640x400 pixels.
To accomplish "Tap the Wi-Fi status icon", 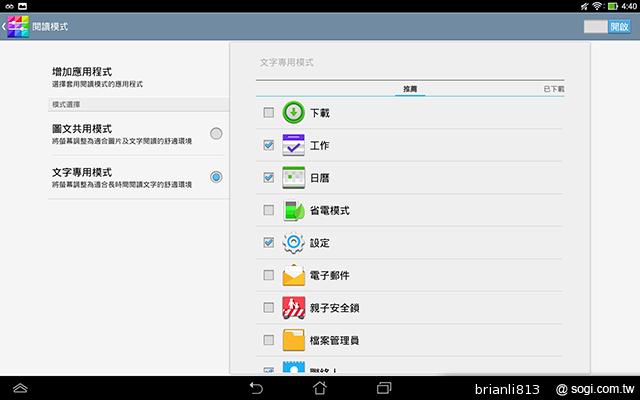I will click(x=597, y=6).
